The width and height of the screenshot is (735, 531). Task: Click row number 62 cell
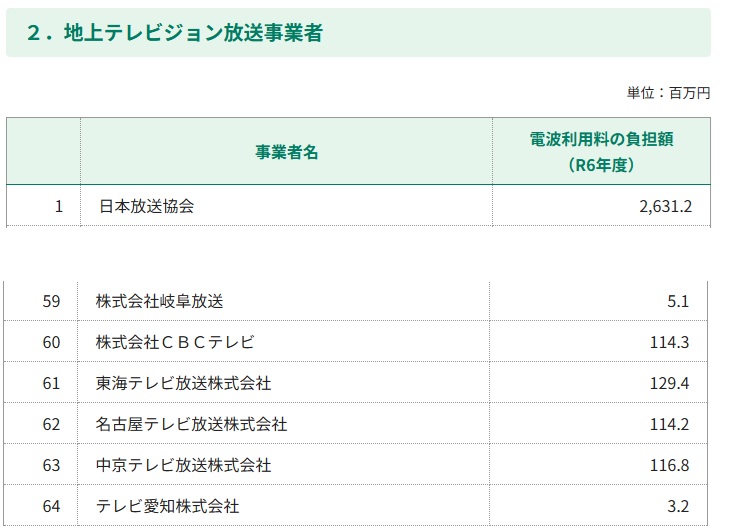pyautogui.click(x=52, y=424)
